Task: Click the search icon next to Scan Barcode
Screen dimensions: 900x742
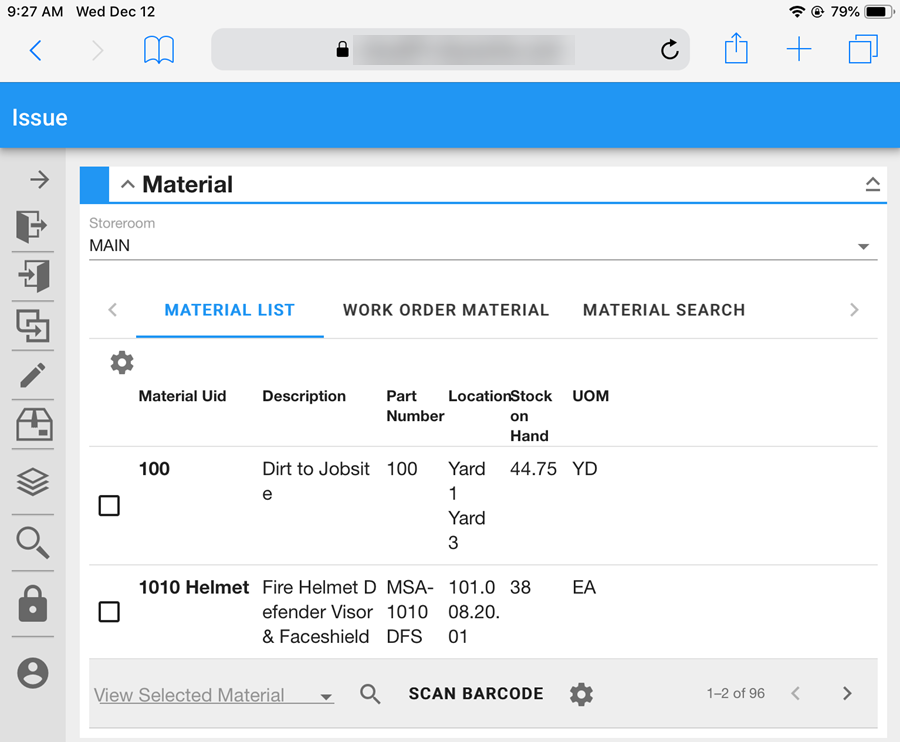Action: (x=370, y=694)
